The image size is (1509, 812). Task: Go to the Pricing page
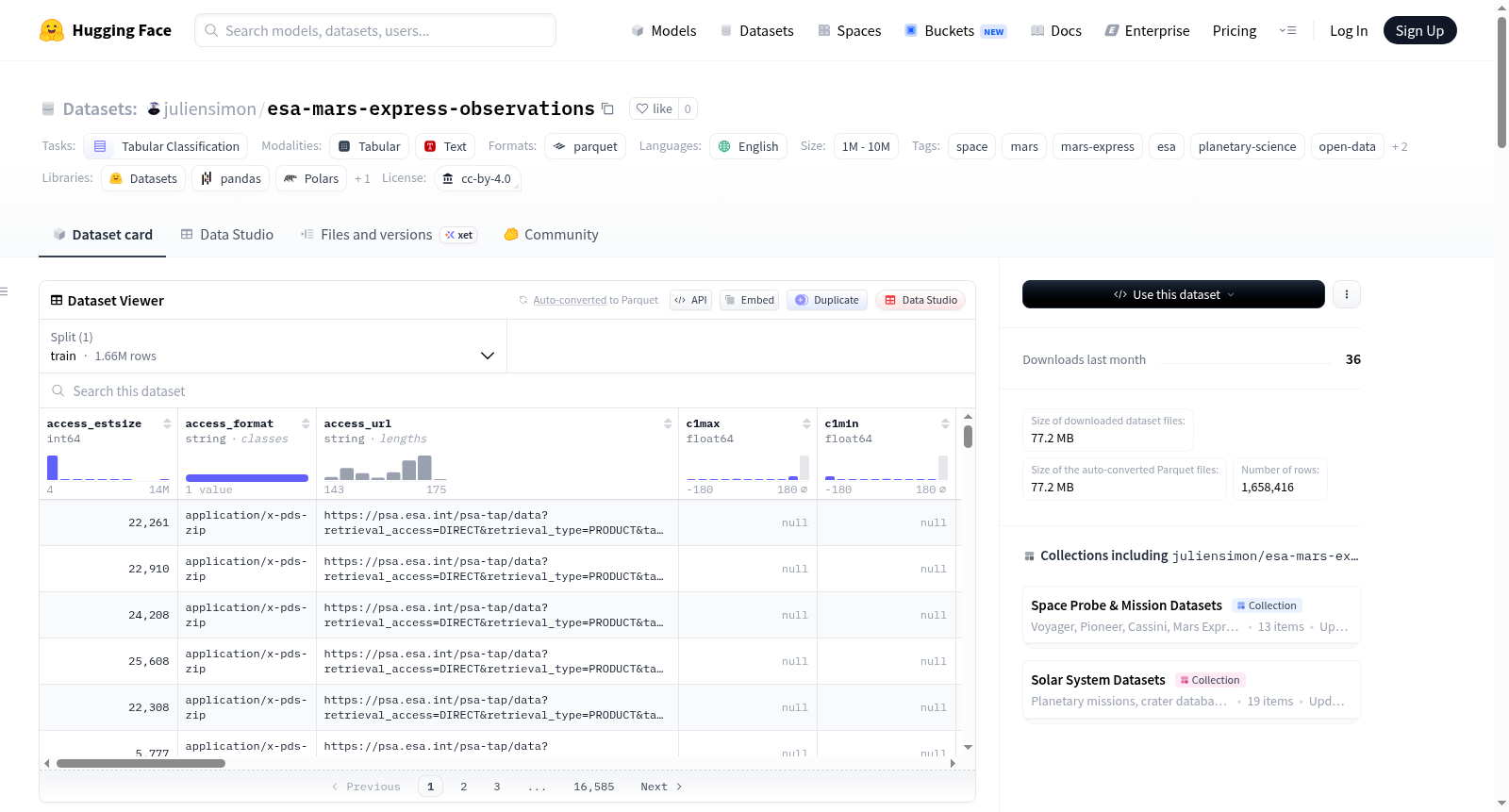[1235, 30]
